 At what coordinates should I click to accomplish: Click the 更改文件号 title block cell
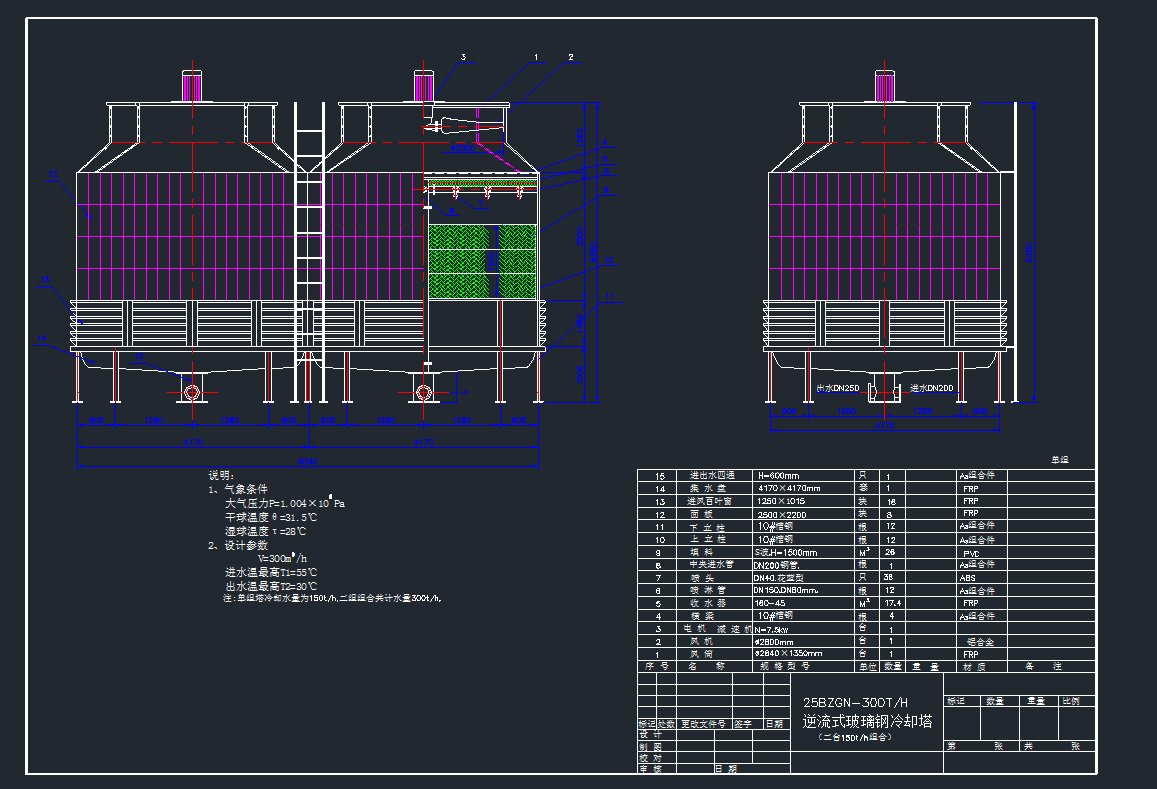pos(705,723)
